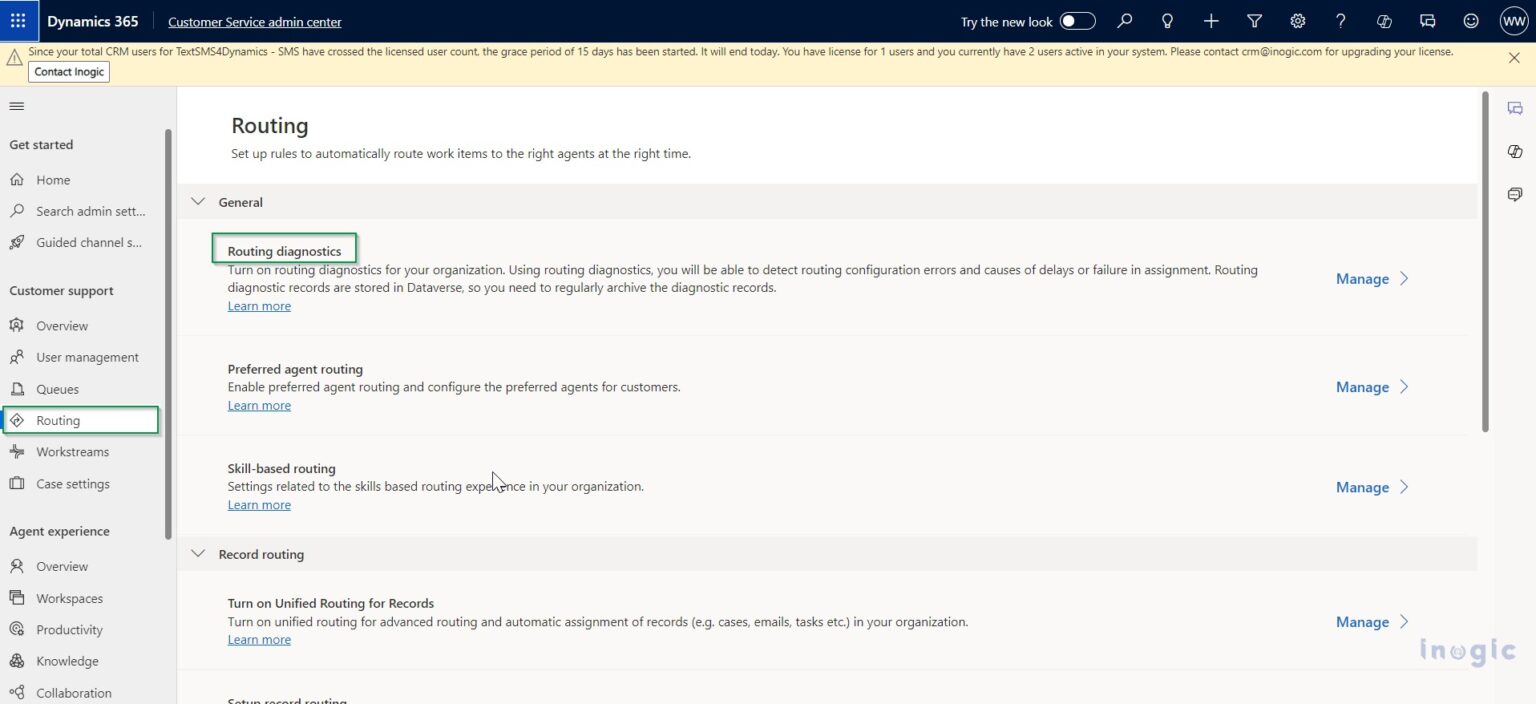1536x704 pixels.
Task: Collapse the General section
Action: [198, 201]
